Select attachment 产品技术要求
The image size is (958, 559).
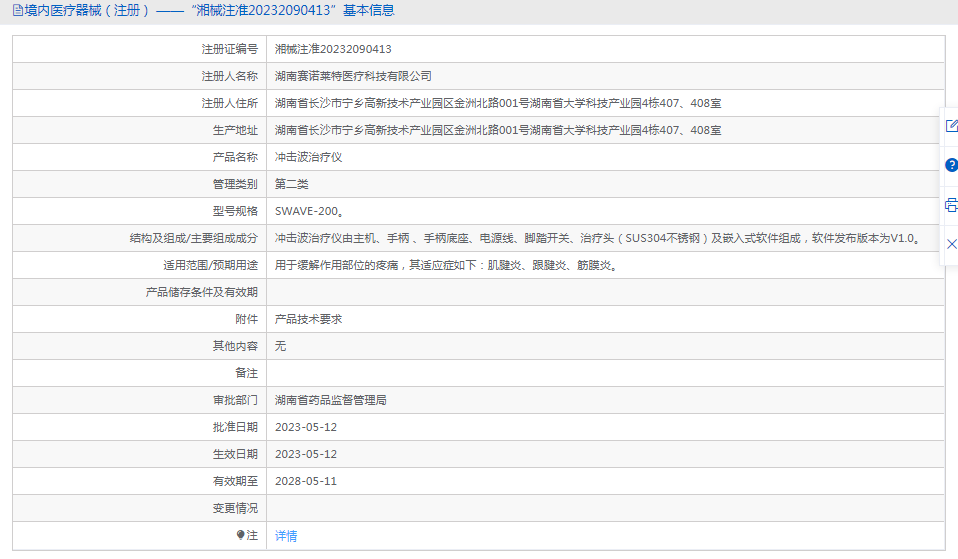point(309,319)
